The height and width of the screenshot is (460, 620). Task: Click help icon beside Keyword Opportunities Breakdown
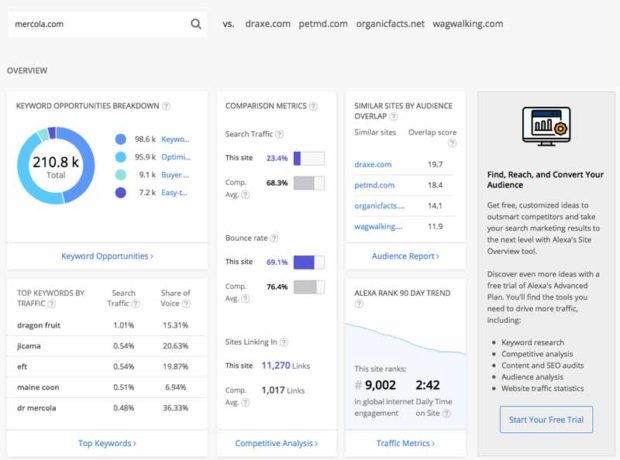(166, 106)
